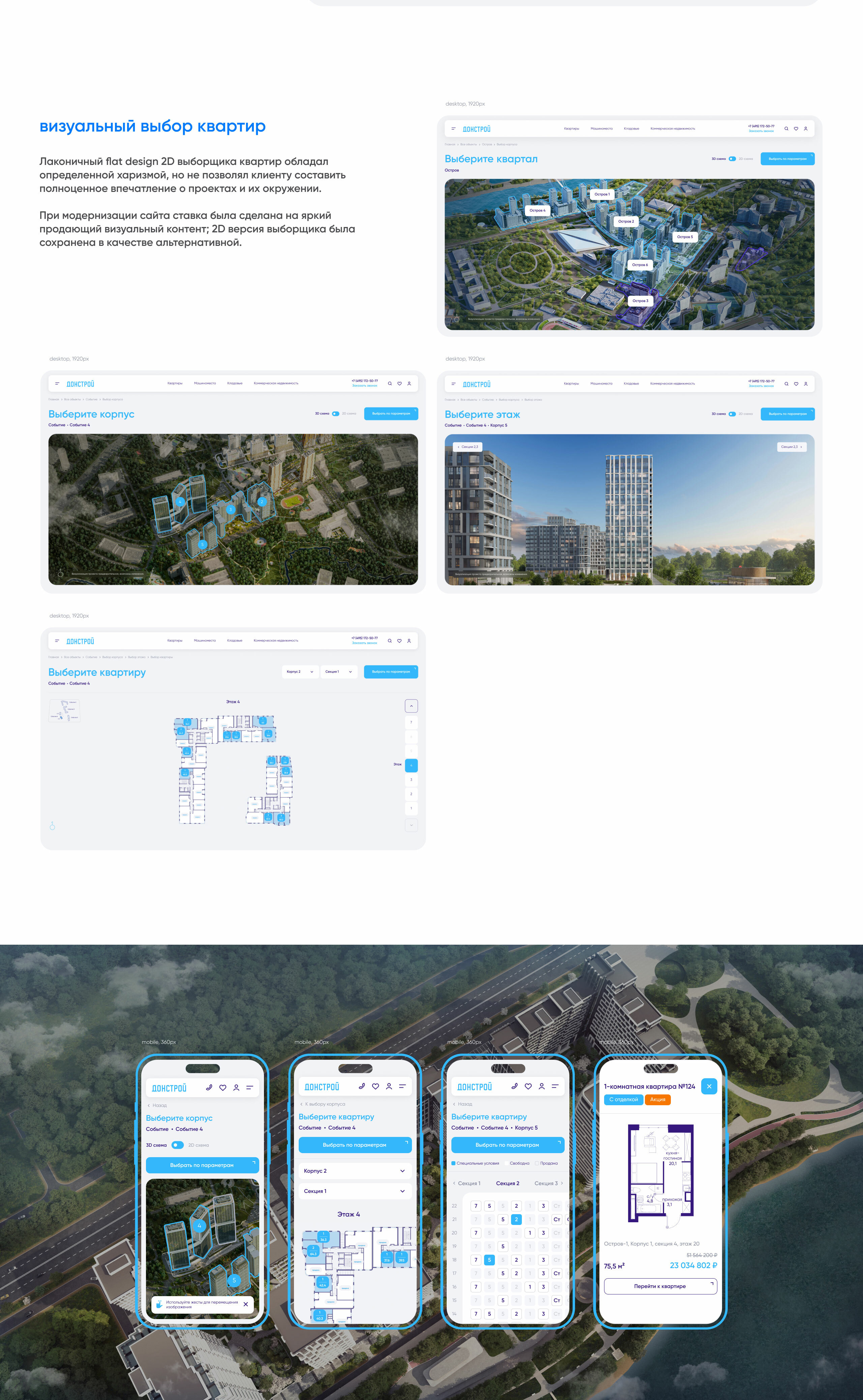
Task: Toggle 3D схема switch on 'Выберите квартал' screen
Action: coord(732,159)
